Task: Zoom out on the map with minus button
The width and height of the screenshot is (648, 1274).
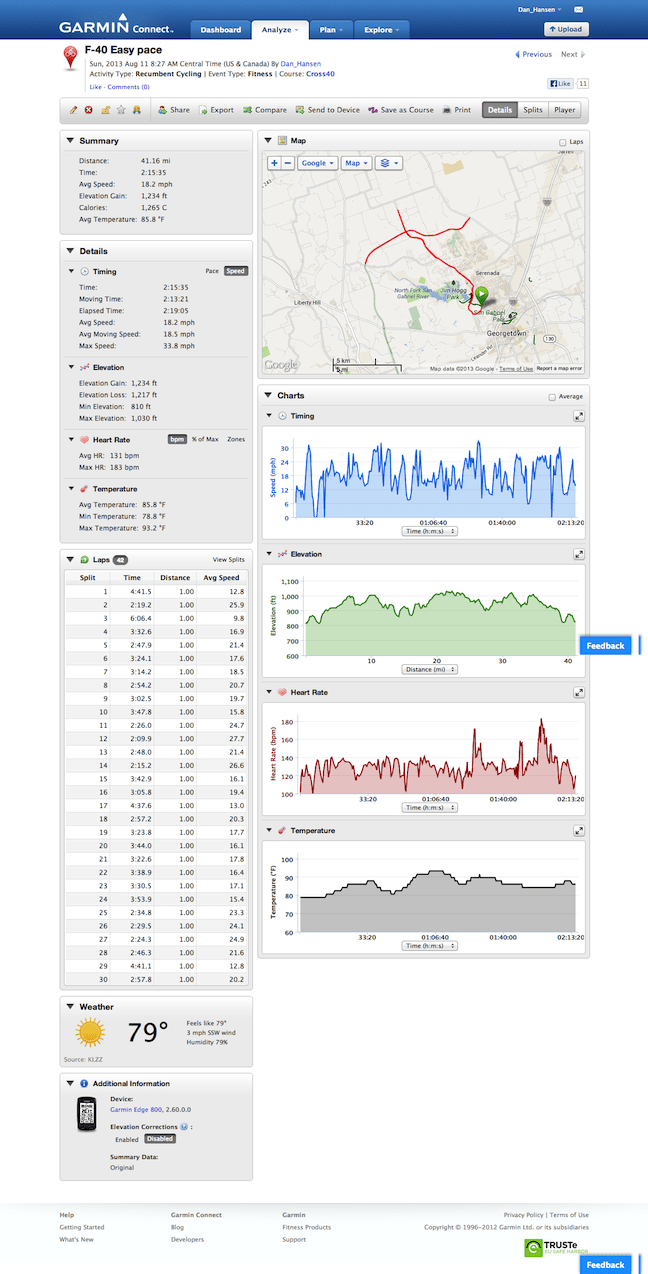Action: 288,163
